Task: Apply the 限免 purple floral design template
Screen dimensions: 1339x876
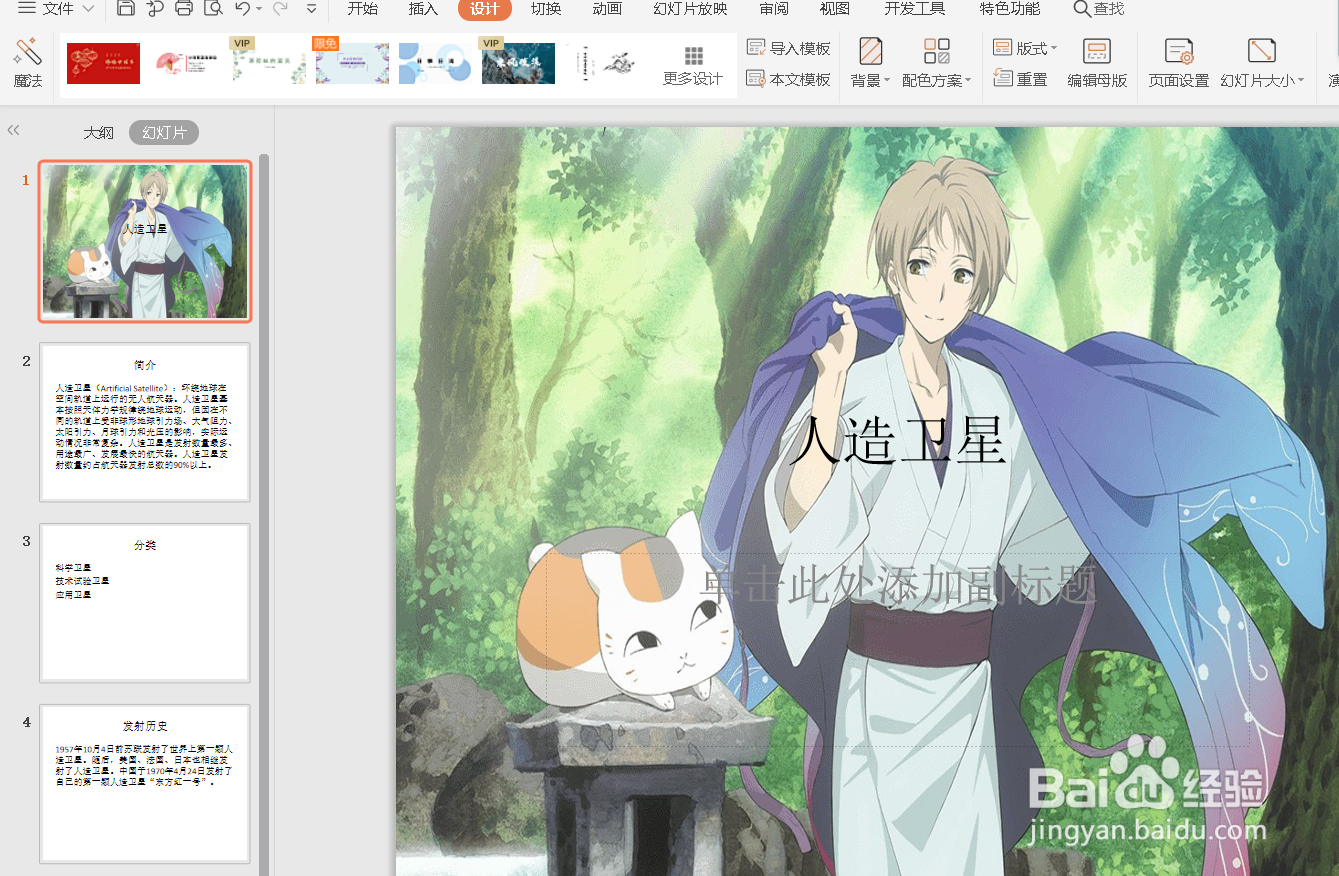Action: [352, 62]
